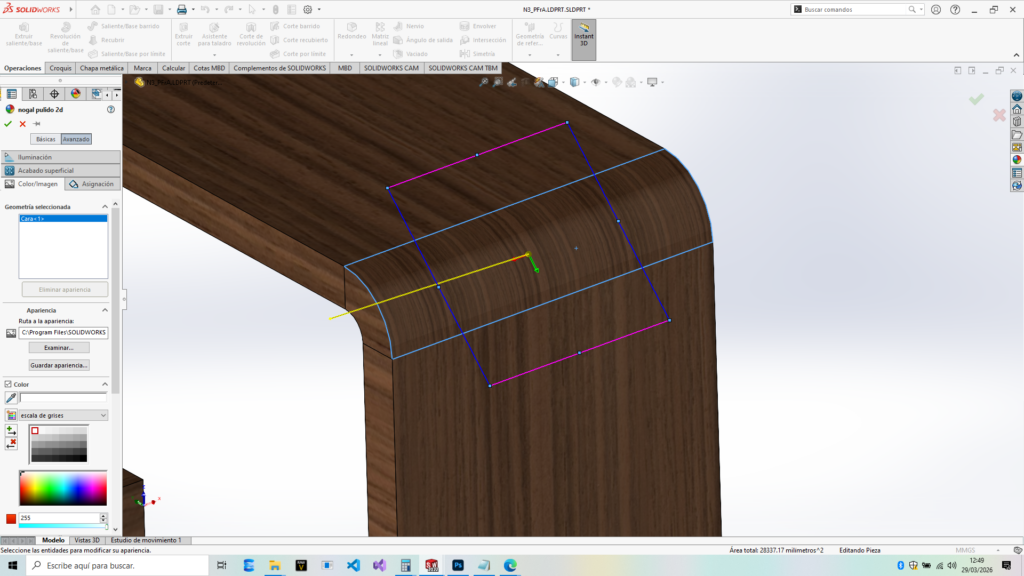Screen dimensions: 1024x576
Task: Pick a color from the rainbow spectrum
Action: click(62, 487)
